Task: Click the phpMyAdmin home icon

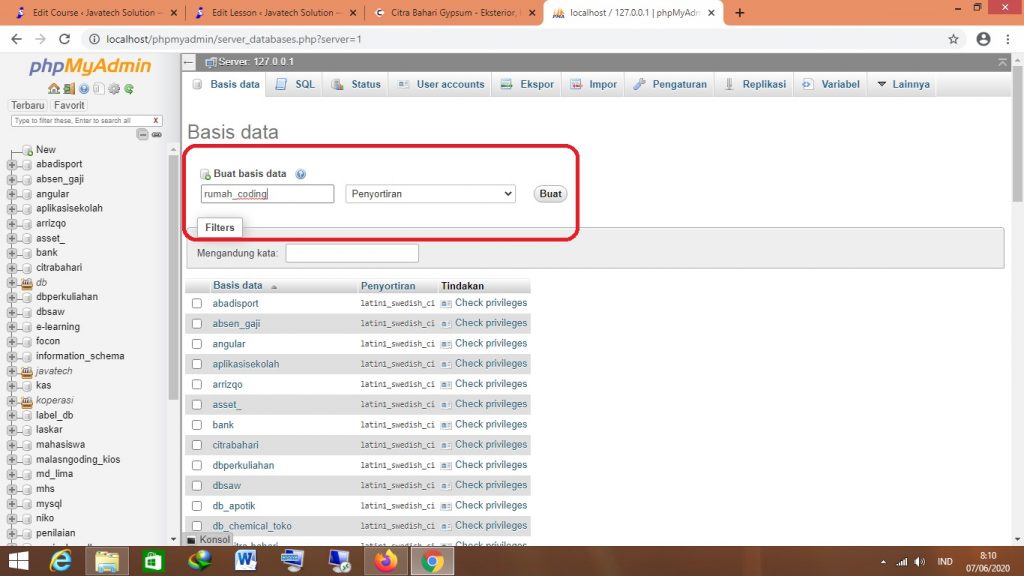Action: click(53, 89)
